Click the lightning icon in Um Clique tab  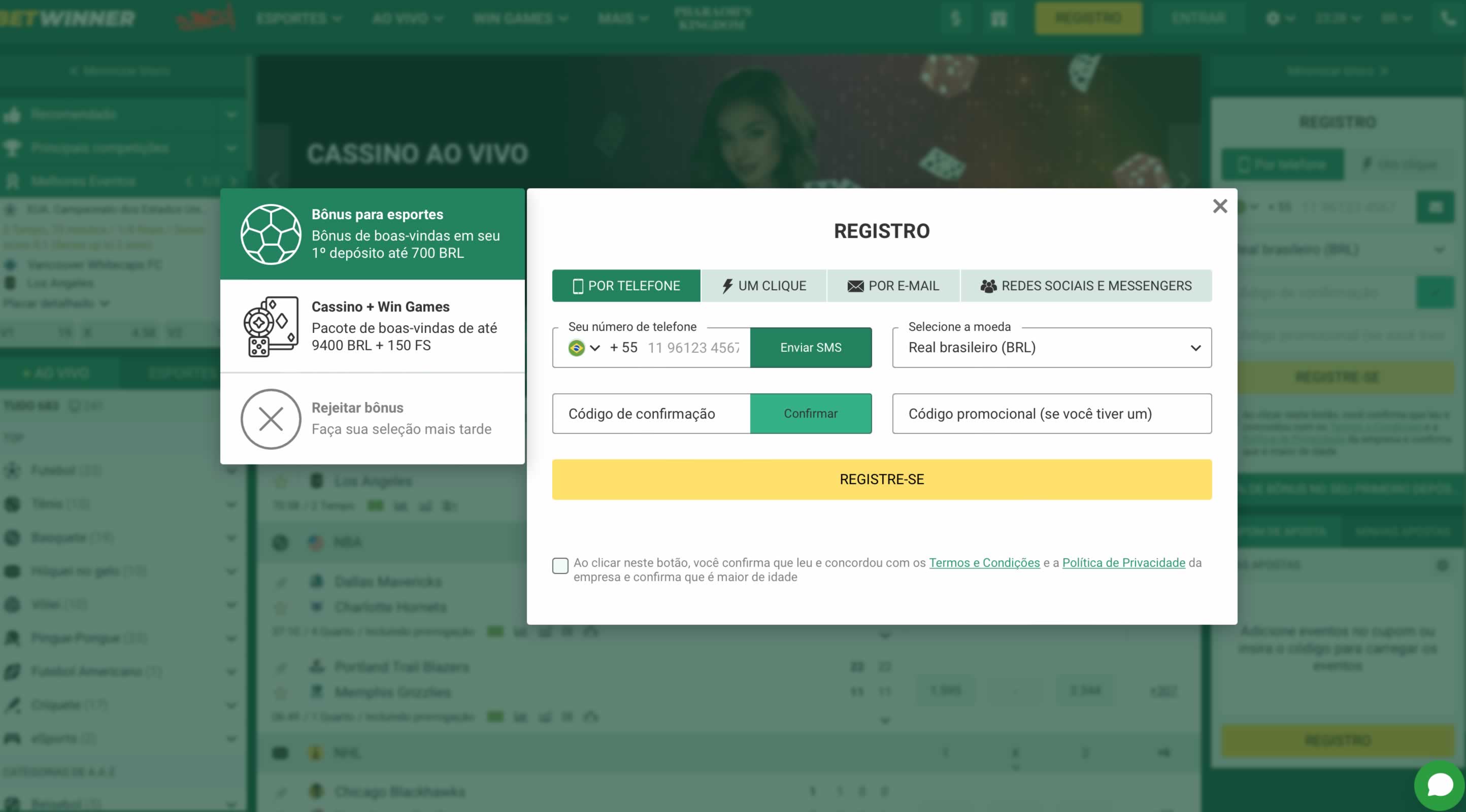pyautogui.click(x=727, y=286)
